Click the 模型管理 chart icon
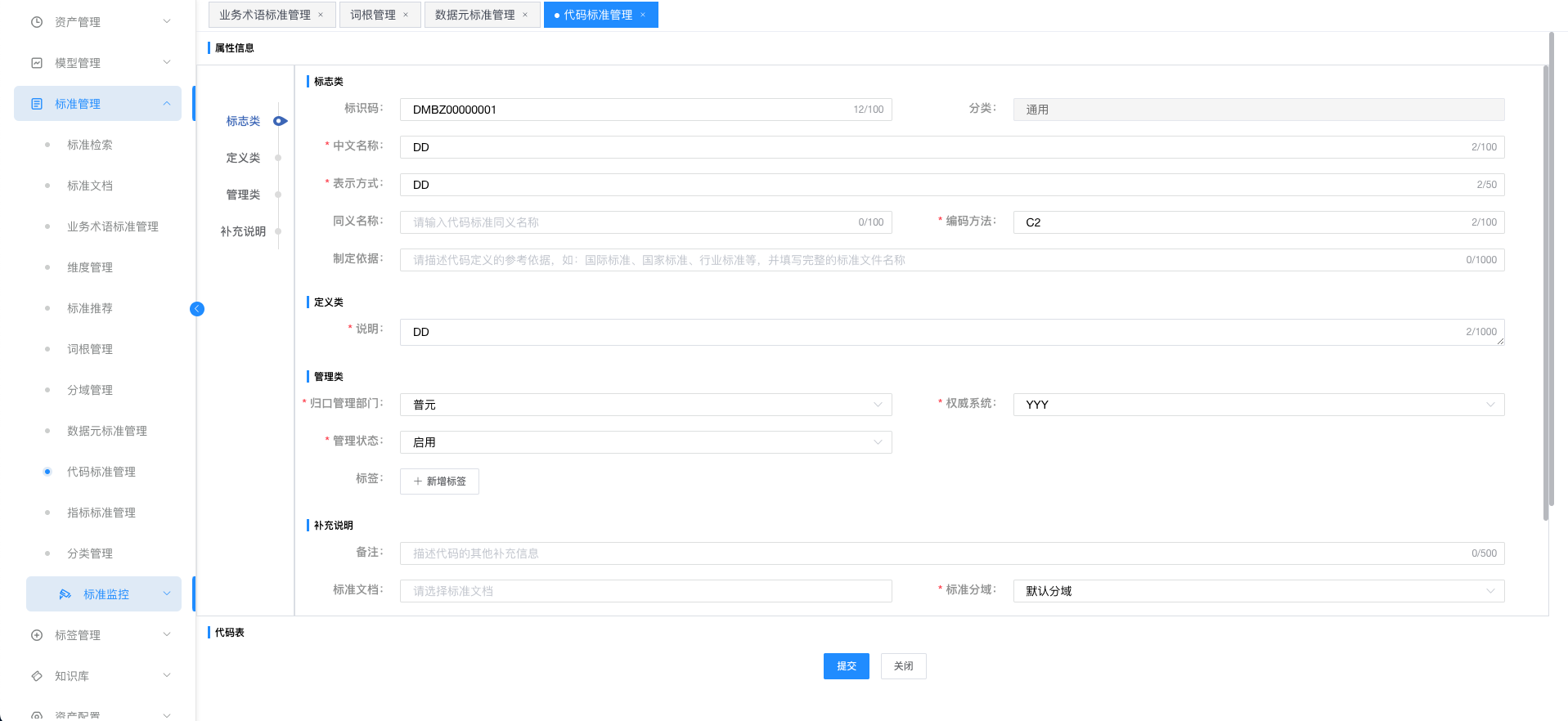Viewport: 1568px width, 721px height. click(37, 63)
